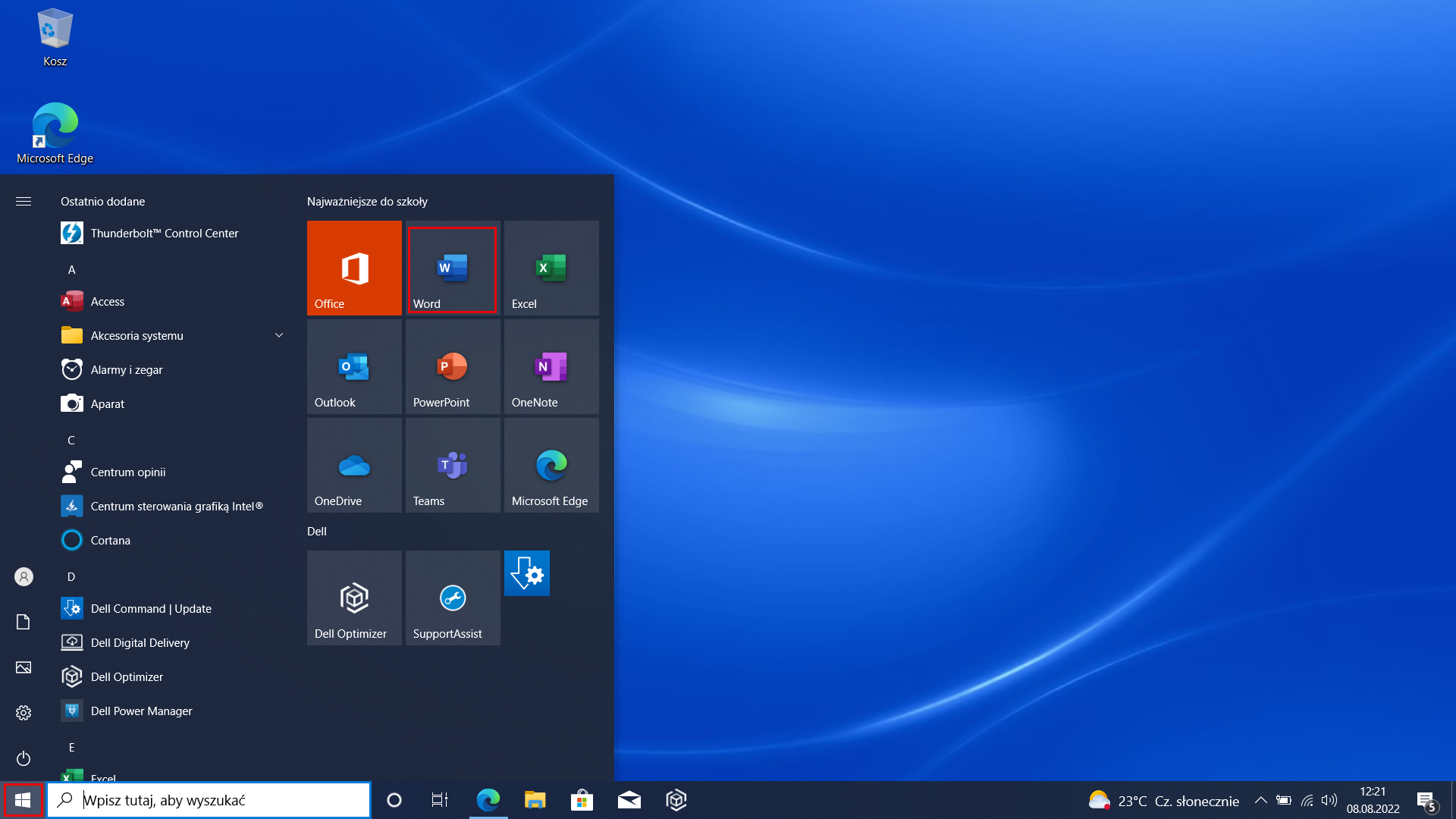Launch the Teams tile

(453, 465)
